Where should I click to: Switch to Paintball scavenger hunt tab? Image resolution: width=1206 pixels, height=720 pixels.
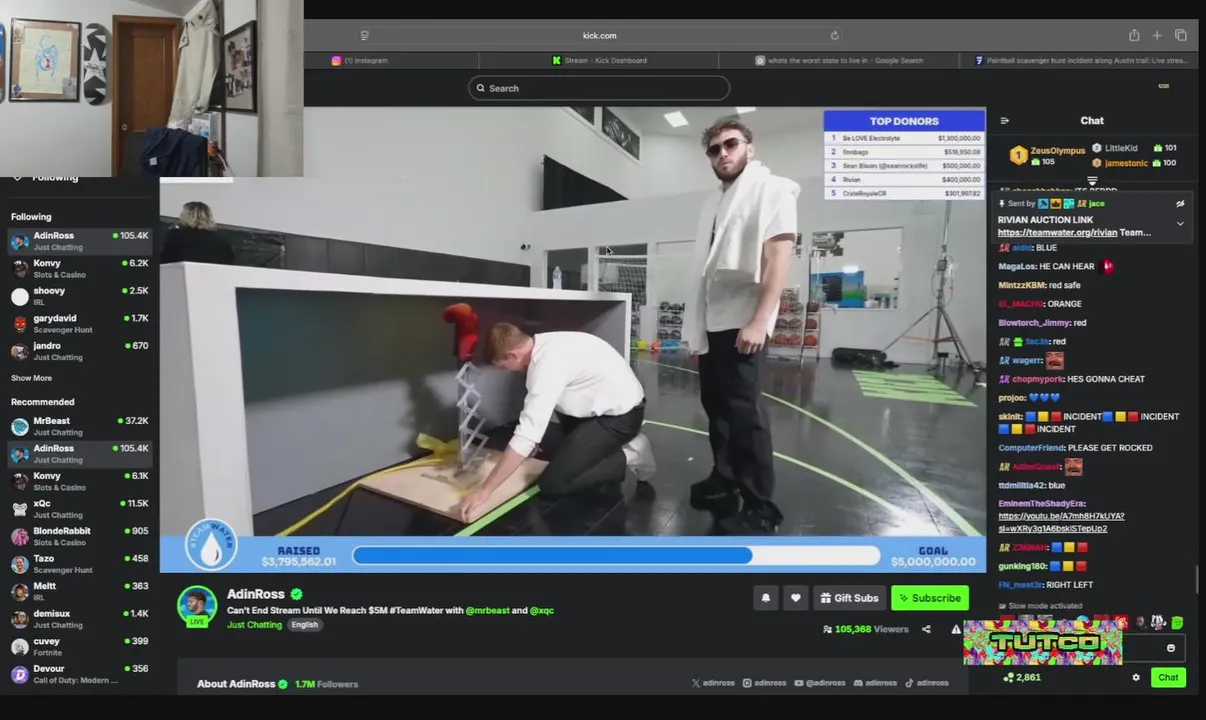(x=1081, y=60)
